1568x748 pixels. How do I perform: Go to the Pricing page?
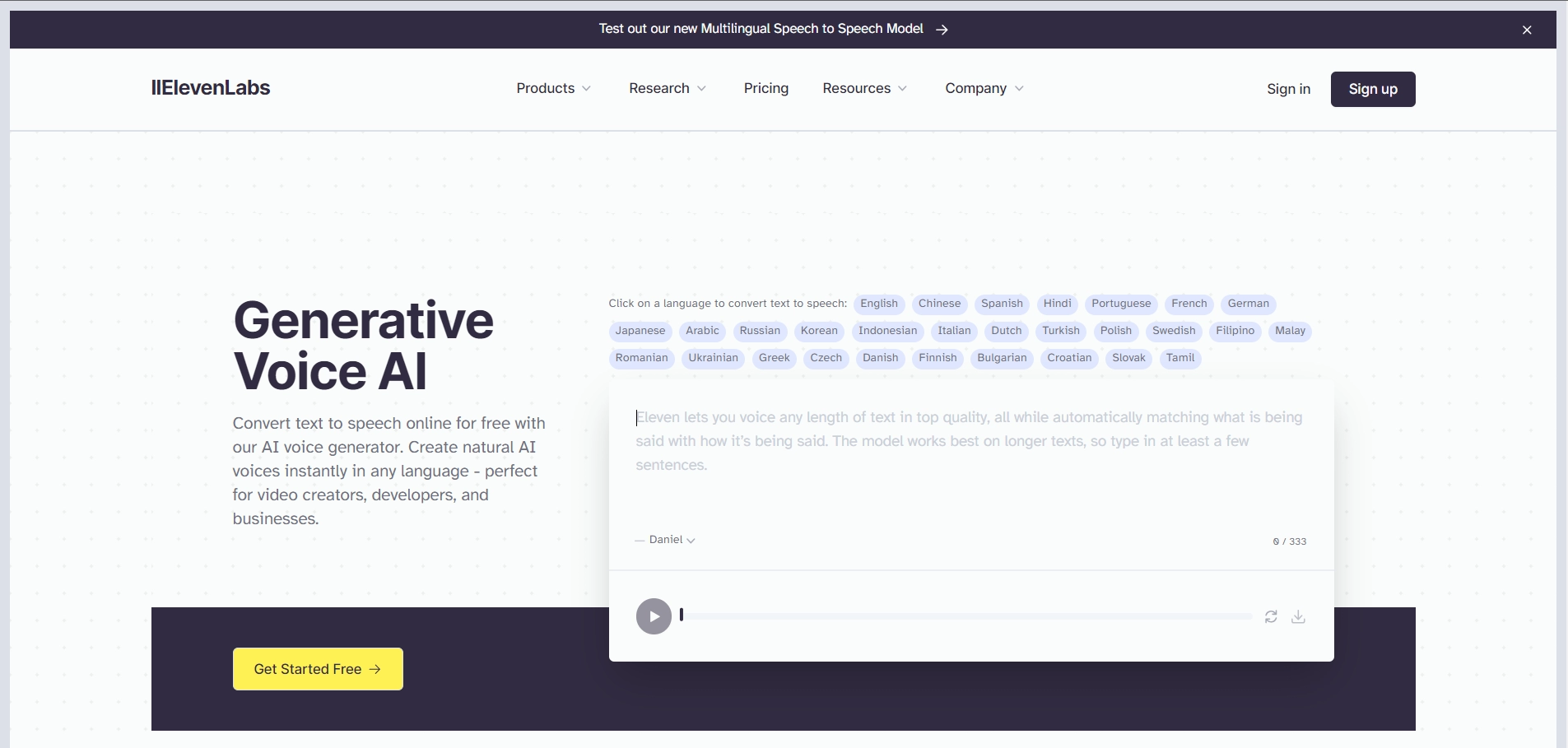click(765, 88)
